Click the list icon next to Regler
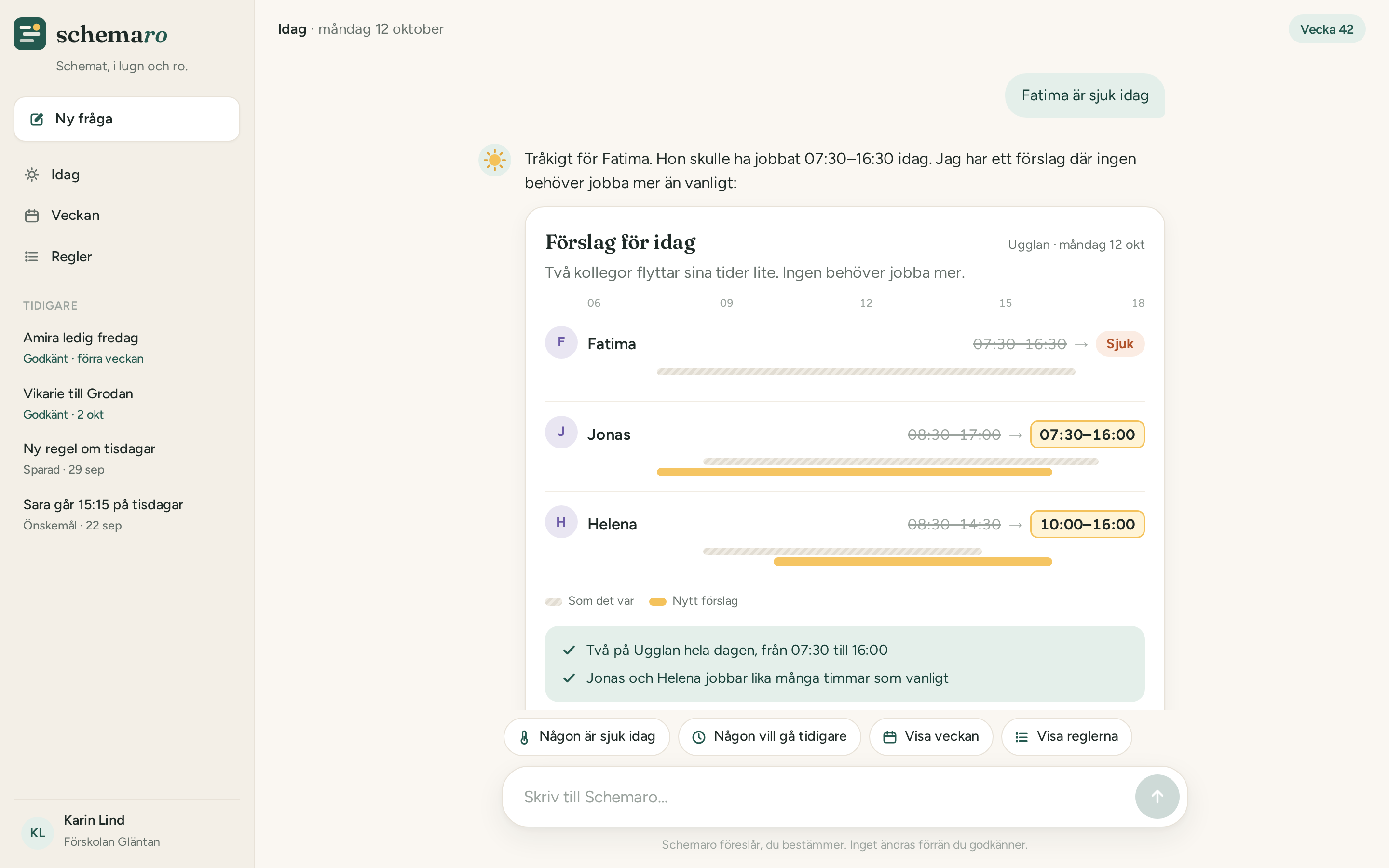Image resolution: width=1389 pixels, height=868 pixels. pyautogui.click(x=32, y=257)
